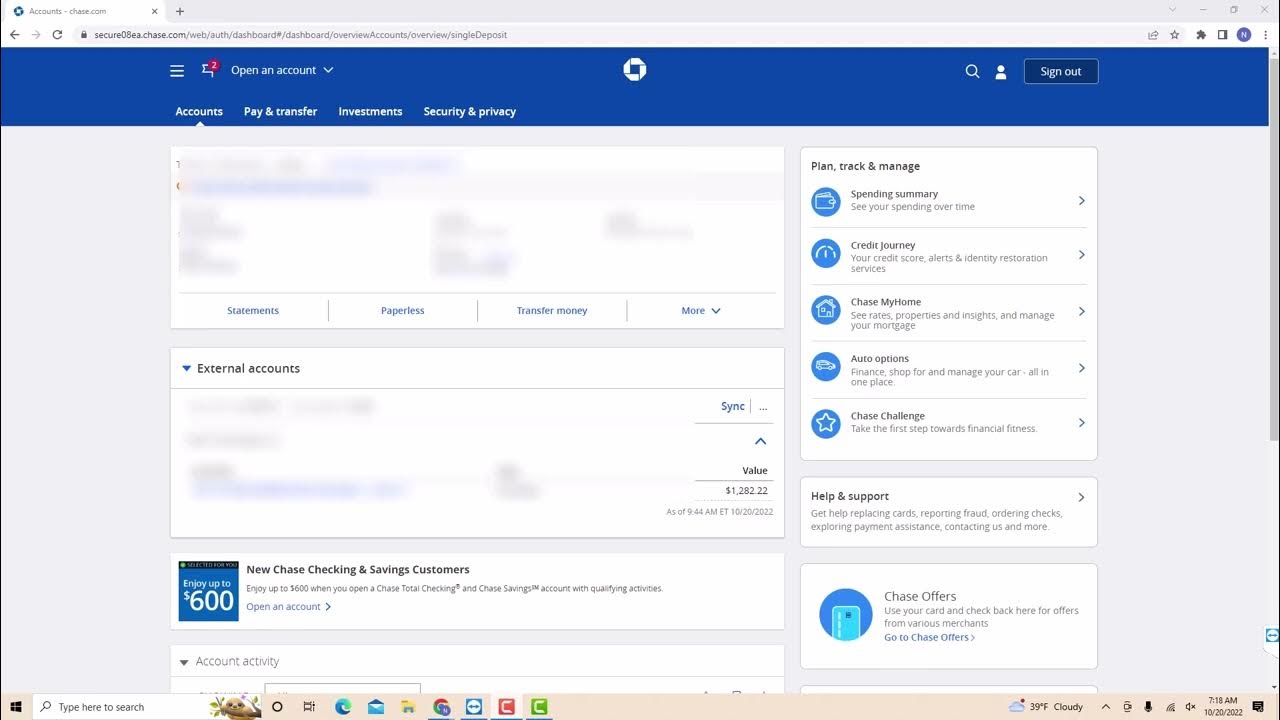This screenshot has height=720, width=1280.
Task: Open Mail app from taskbar
Action: (376, 707)
